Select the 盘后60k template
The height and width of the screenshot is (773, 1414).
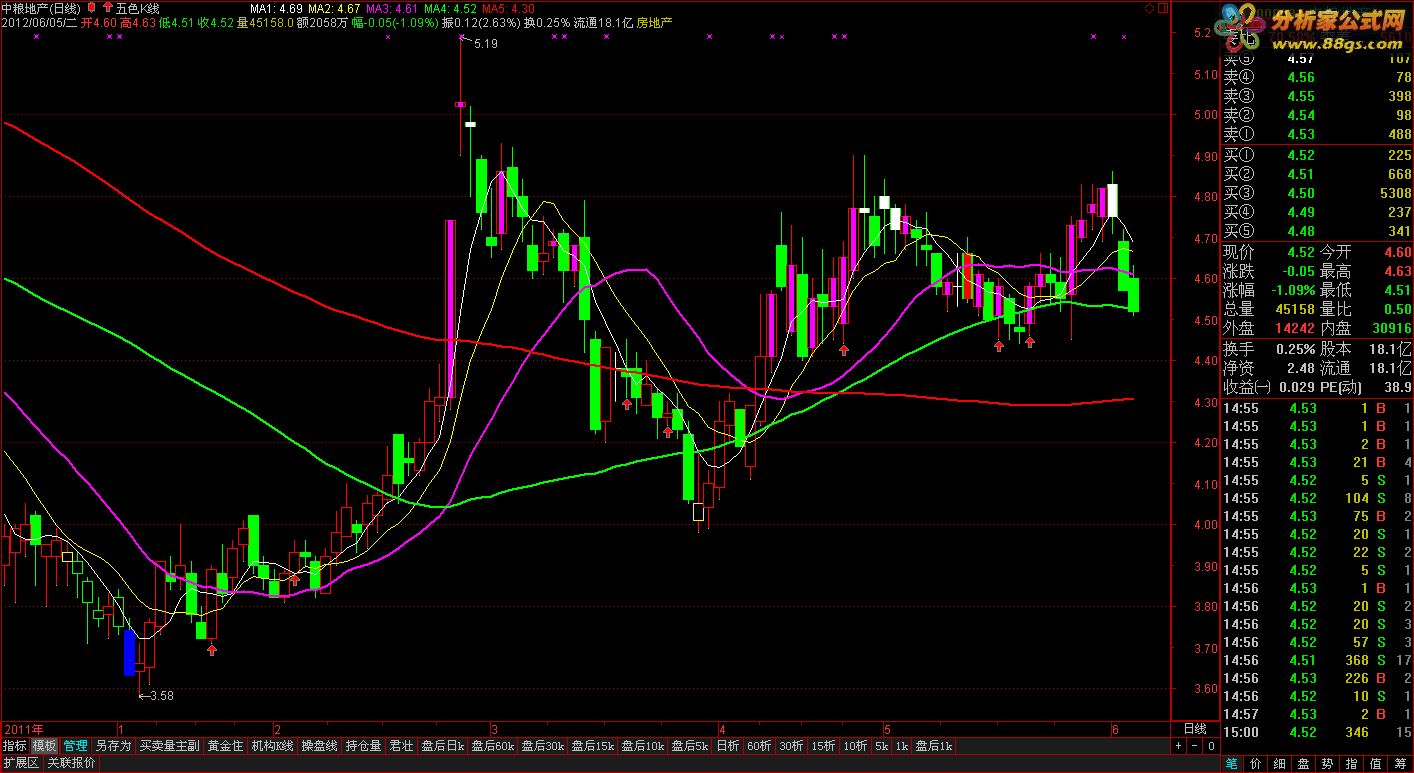coord(492,746)
